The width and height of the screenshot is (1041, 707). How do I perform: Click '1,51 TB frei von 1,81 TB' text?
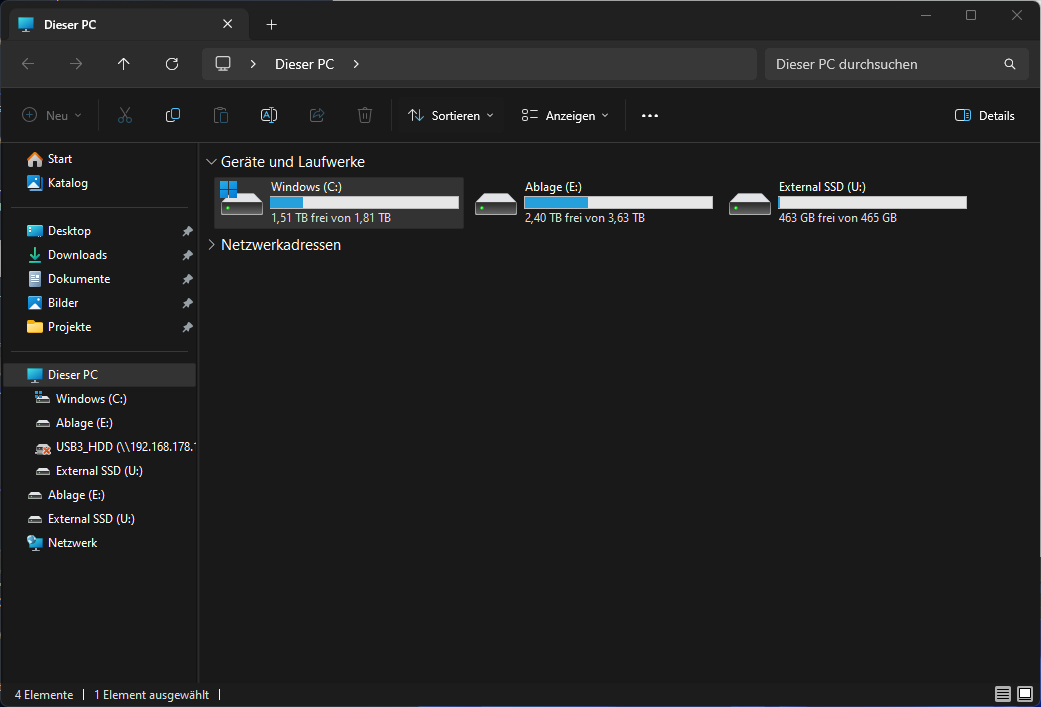[x=331, y=218]
